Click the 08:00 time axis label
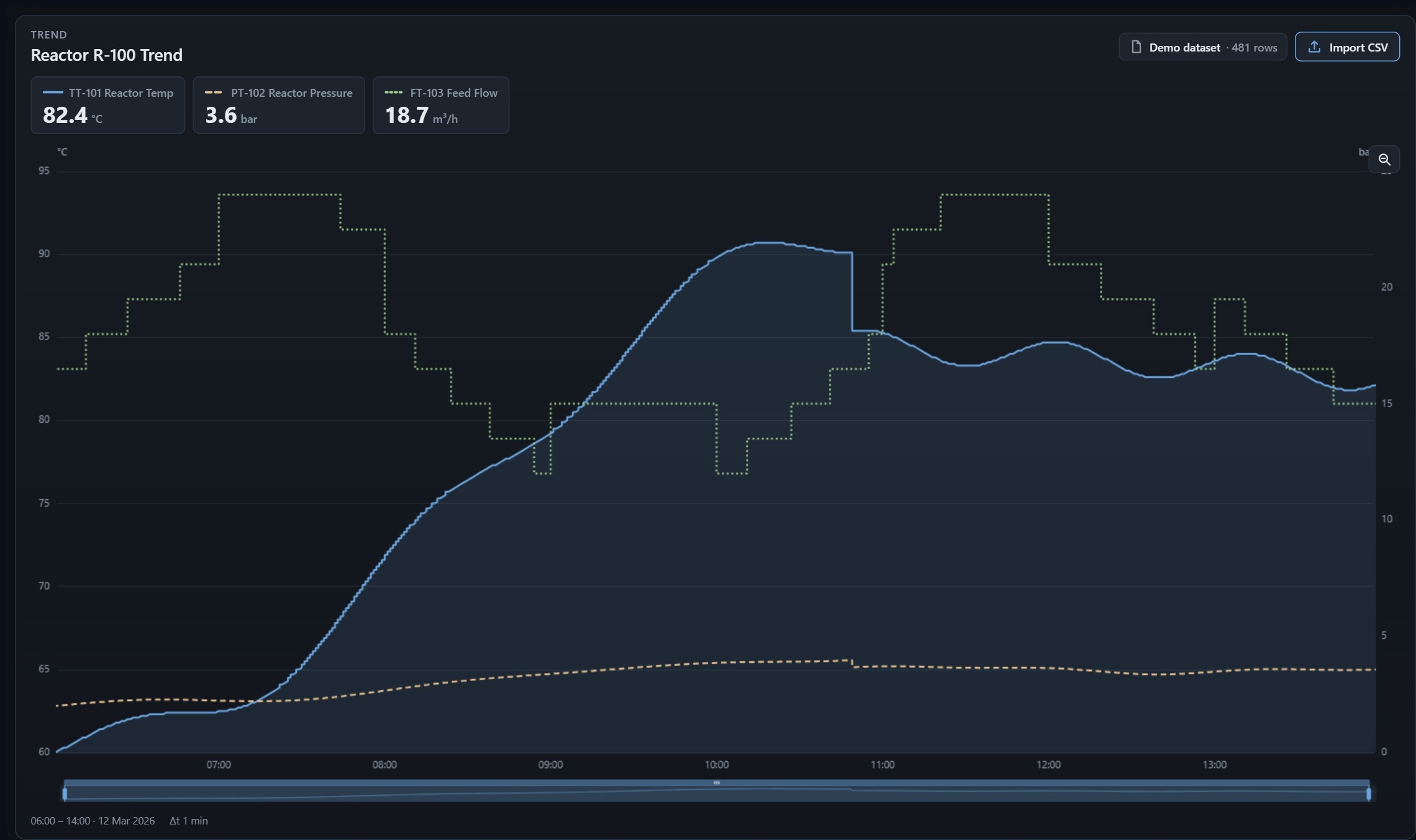This screenshot has width=1416, height=840. pos(384,765)
